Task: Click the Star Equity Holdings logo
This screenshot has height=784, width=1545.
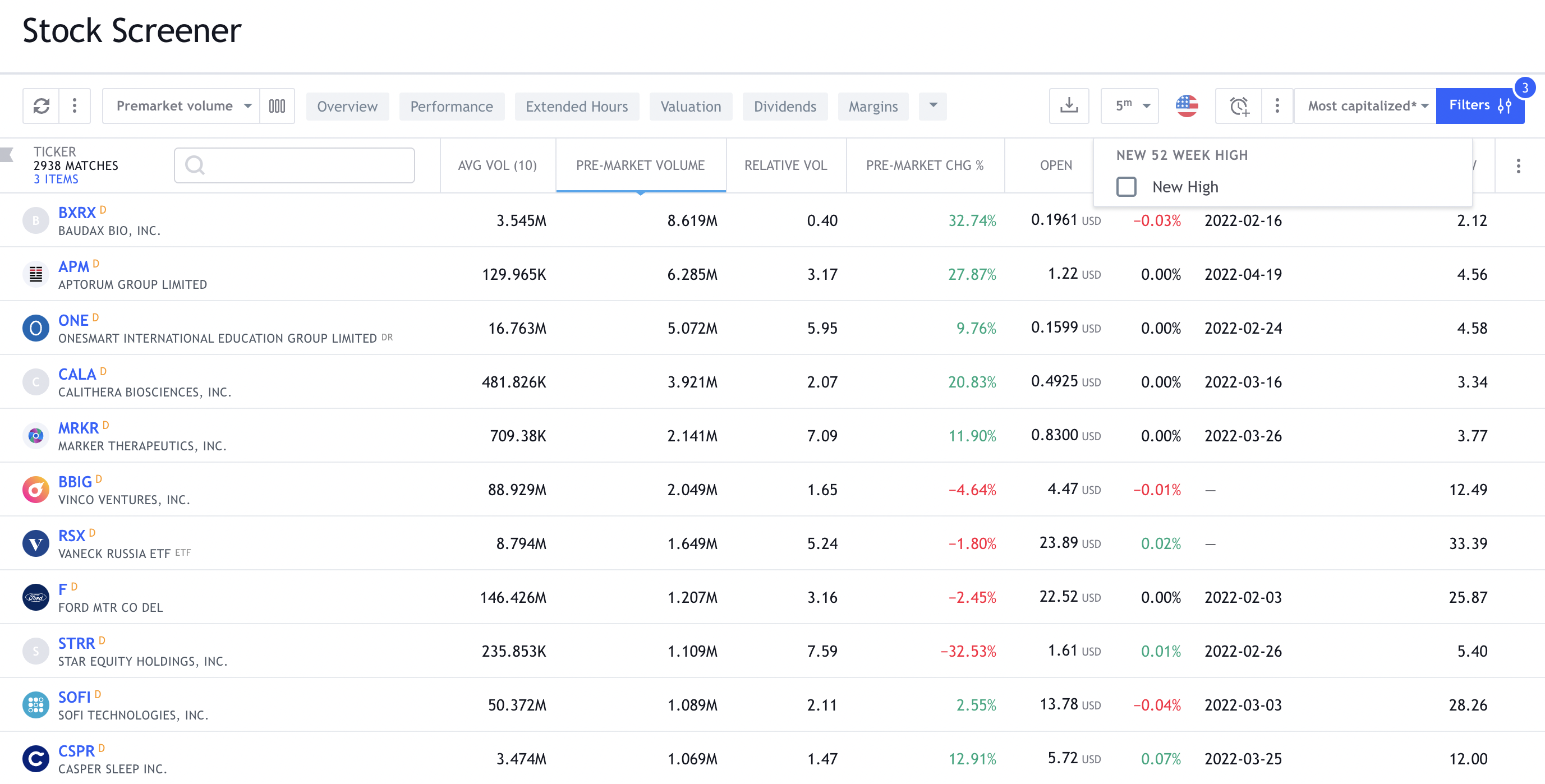Action: pos(35,652)
